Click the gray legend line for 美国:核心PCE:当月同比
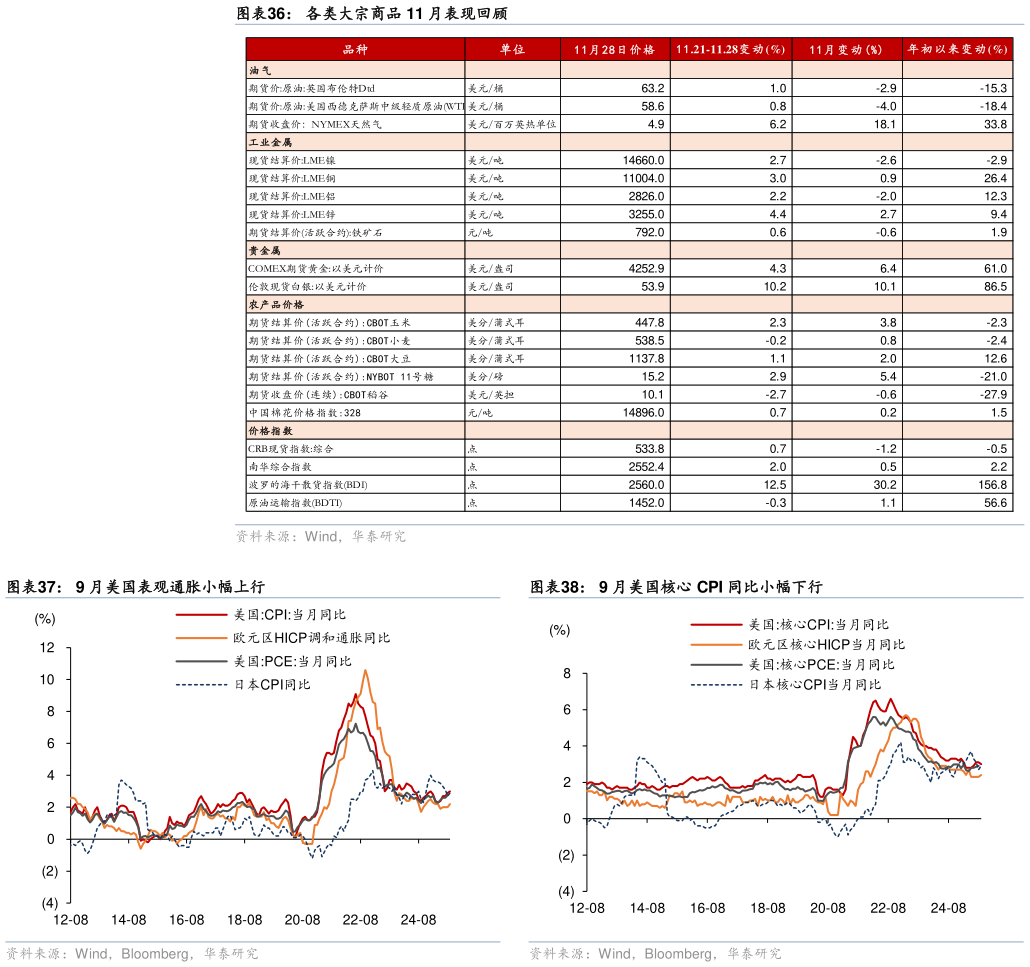1030x967 pixels. tap(716, 664)
